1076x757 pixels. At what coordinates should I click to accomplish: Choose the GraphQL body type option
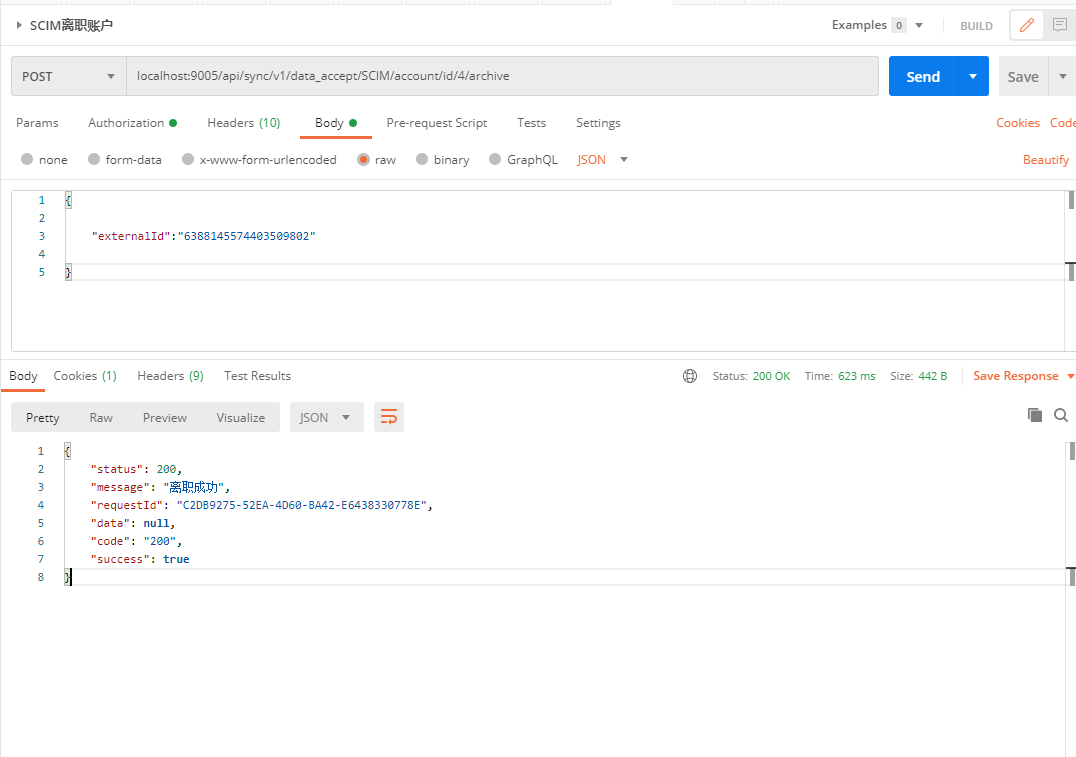pos(494,160)
